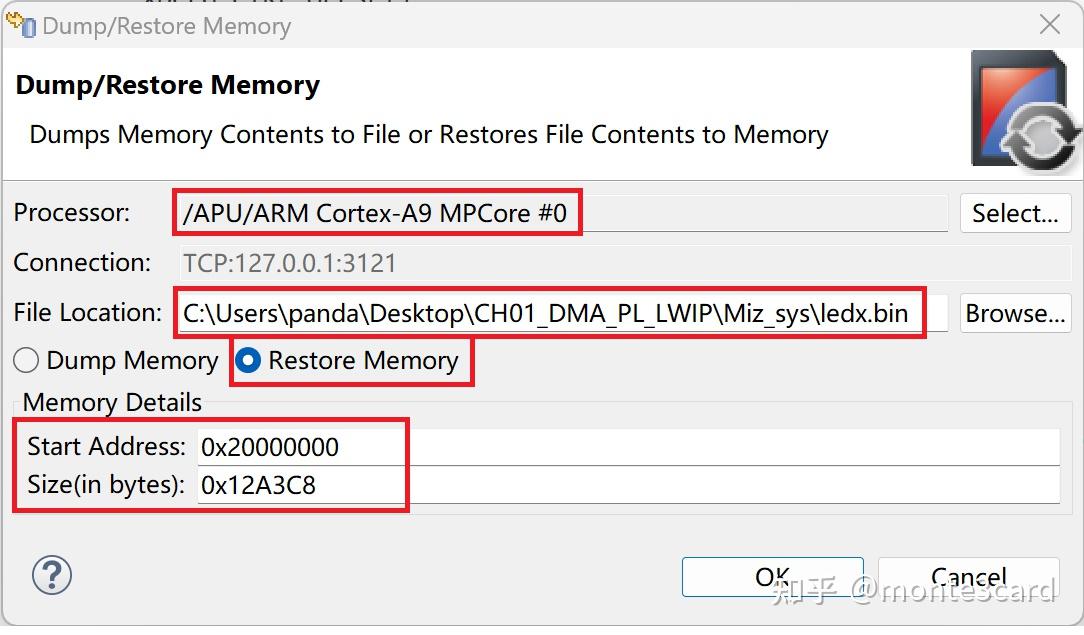This screenshot has width=1084, height=635.
Task: Click the help question mark icon
Action: (x=52, y=575)
